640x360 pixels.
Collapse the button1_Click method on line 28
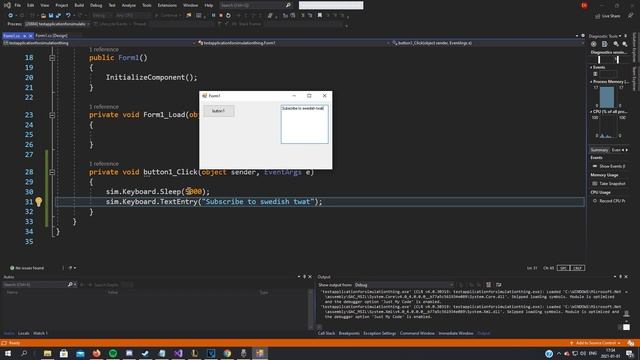tap(52, 172)
